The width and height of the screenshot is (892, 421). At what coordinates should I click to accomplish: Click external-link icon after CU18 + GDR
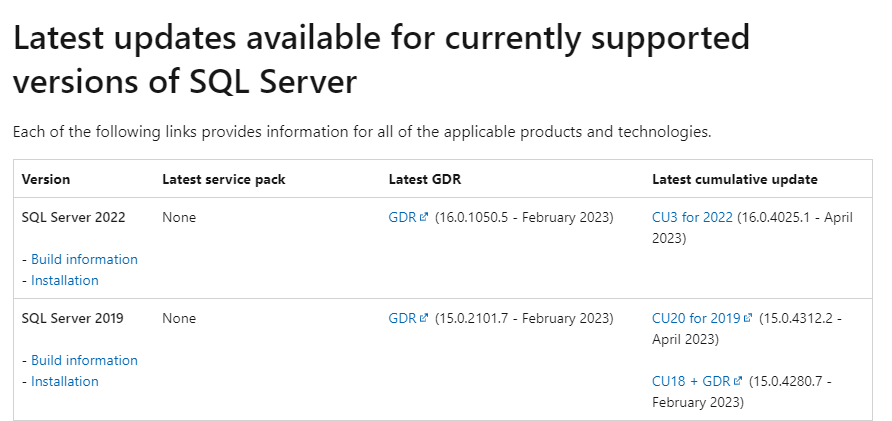pyautogui.click(x=738, y=381)
